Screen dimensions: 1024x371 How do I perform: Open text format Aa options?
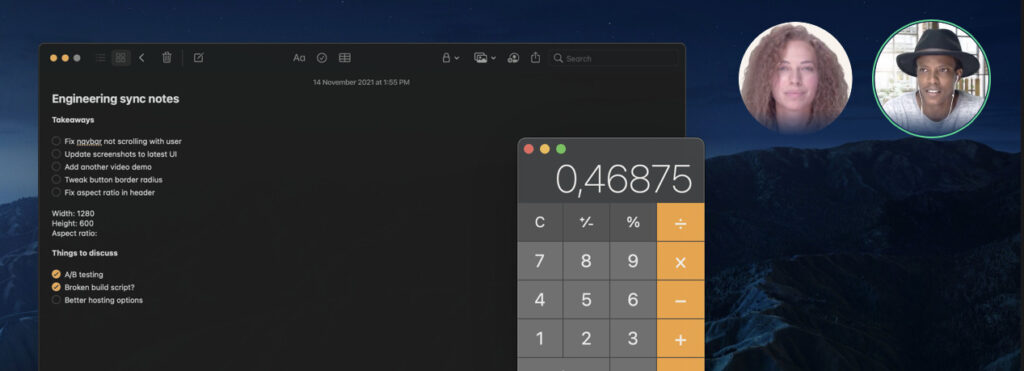[x=299, y=58]
